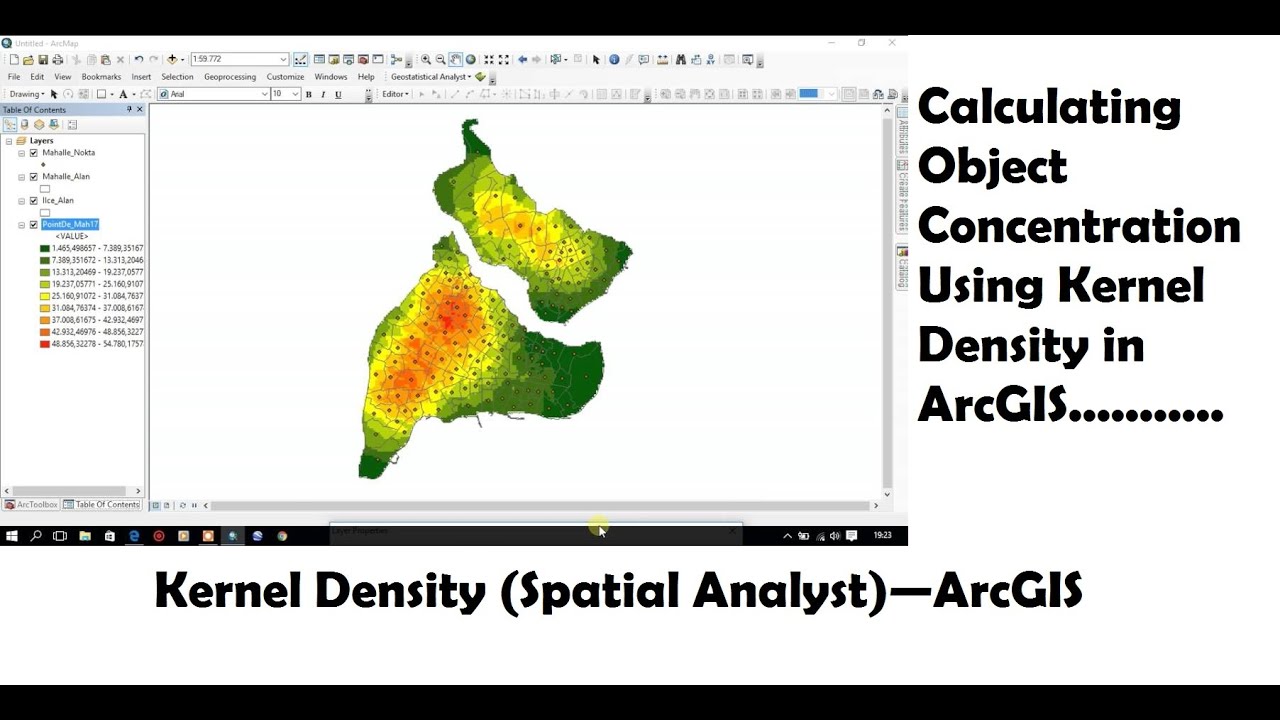Collapse the Ilce_Alan layer legend
Viewport: 1280px width, 720px height.
[22, 201]
